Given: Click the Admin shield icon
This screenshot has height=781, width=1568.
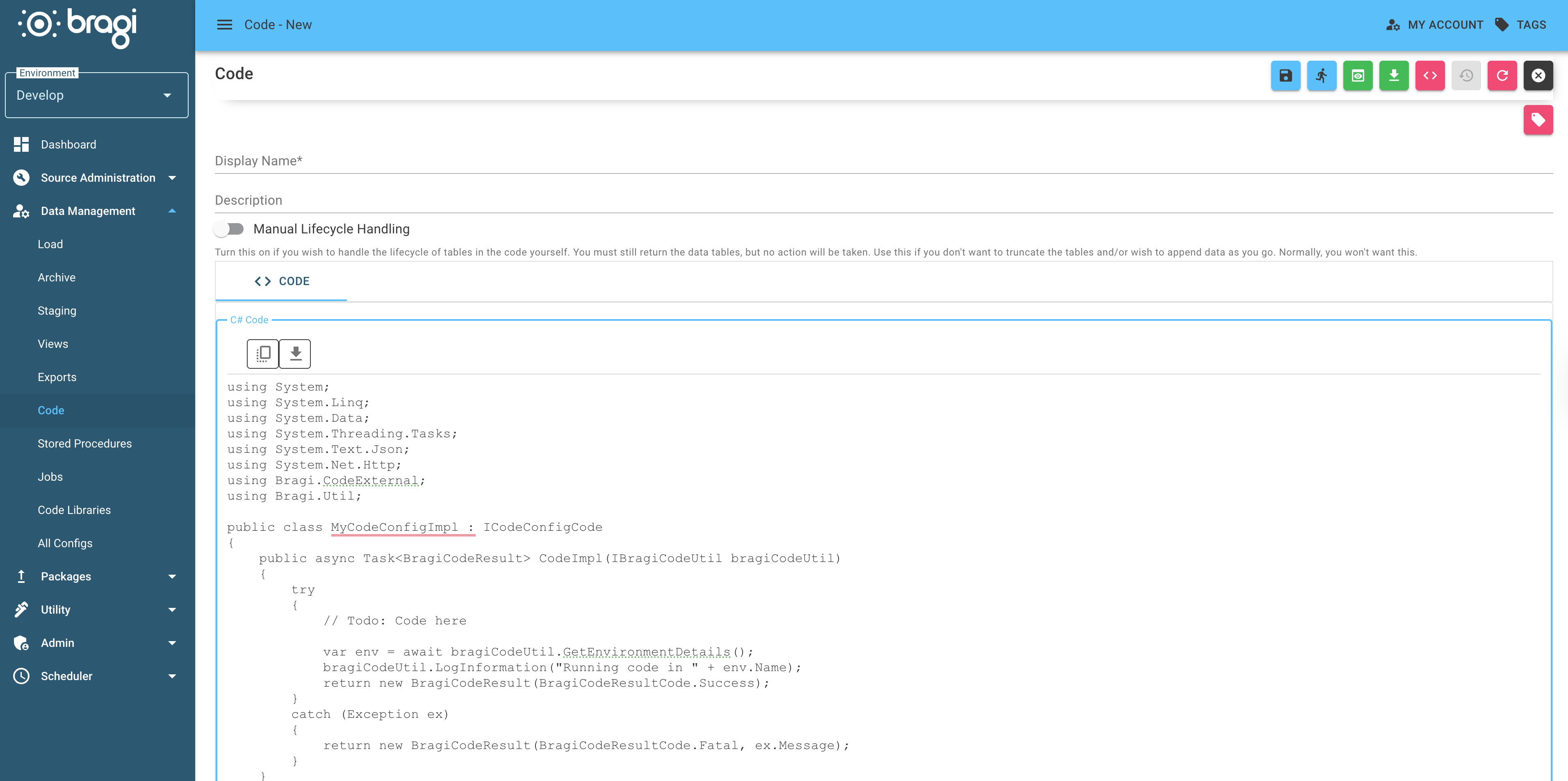Looking at the screenshot, I should [x=21, y=643].
